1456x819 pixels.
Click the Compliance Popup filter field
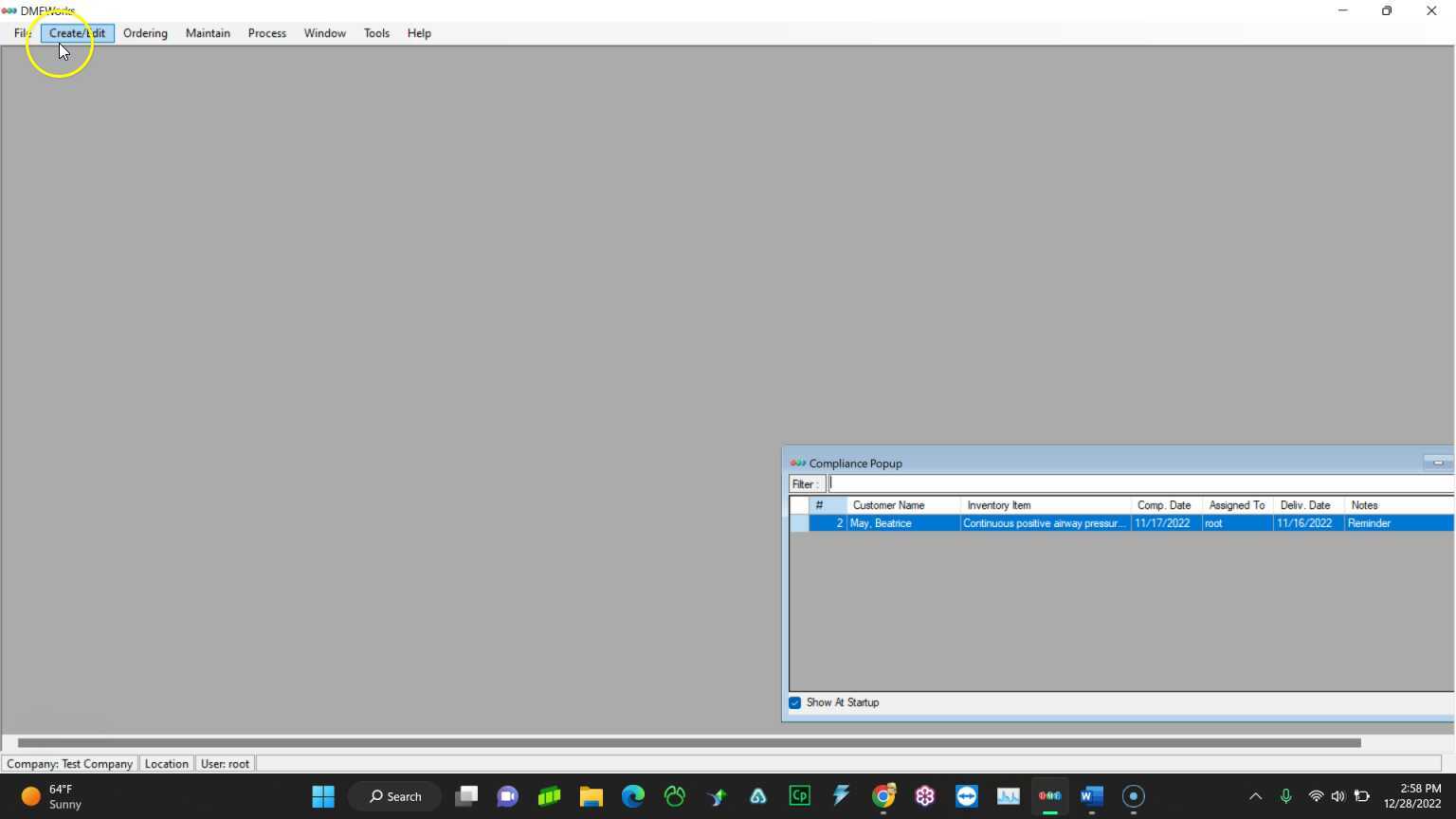pos(1137,483)
